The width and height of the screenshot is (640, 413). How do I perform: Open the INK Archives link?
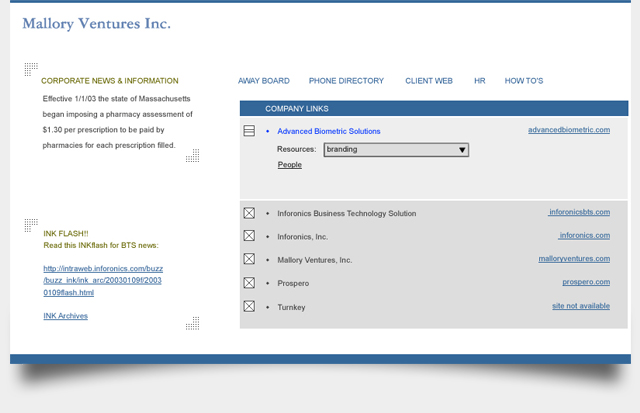[x=65, y=316]
